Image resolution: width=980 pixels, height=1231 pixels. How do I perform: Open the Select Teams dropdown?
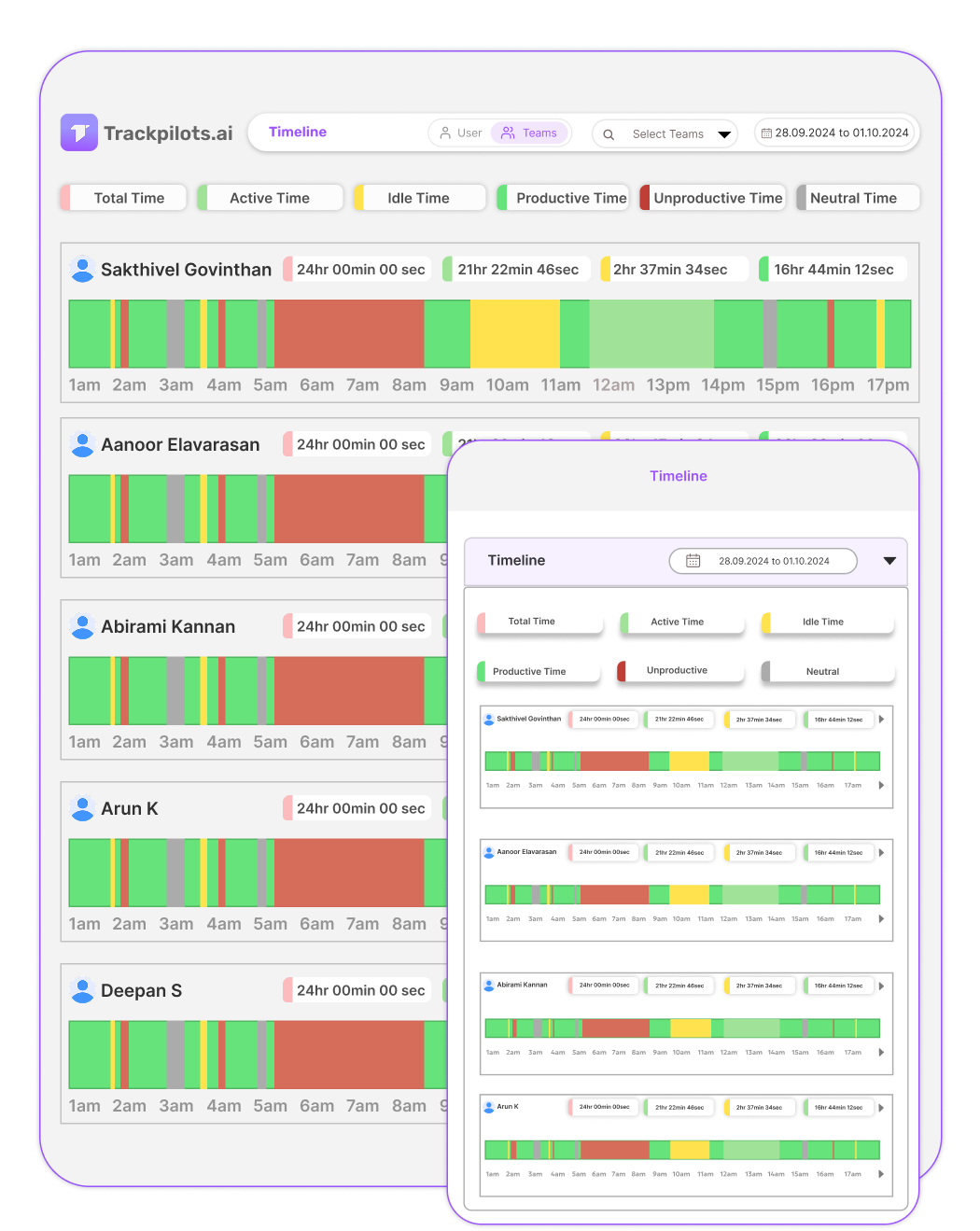665,134
